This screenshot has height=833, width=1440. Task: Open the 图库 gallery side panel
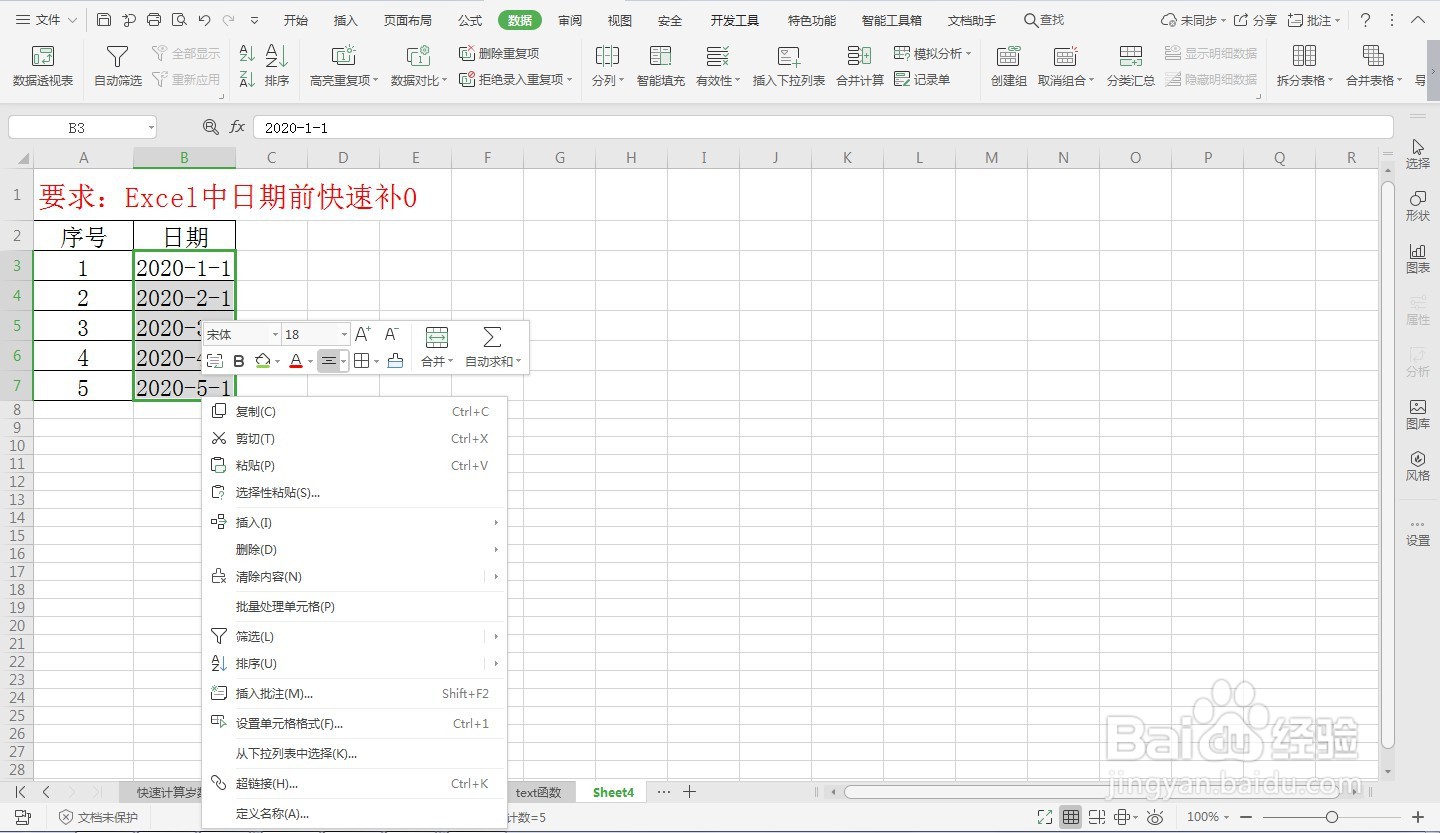[x=1418, y=414]
